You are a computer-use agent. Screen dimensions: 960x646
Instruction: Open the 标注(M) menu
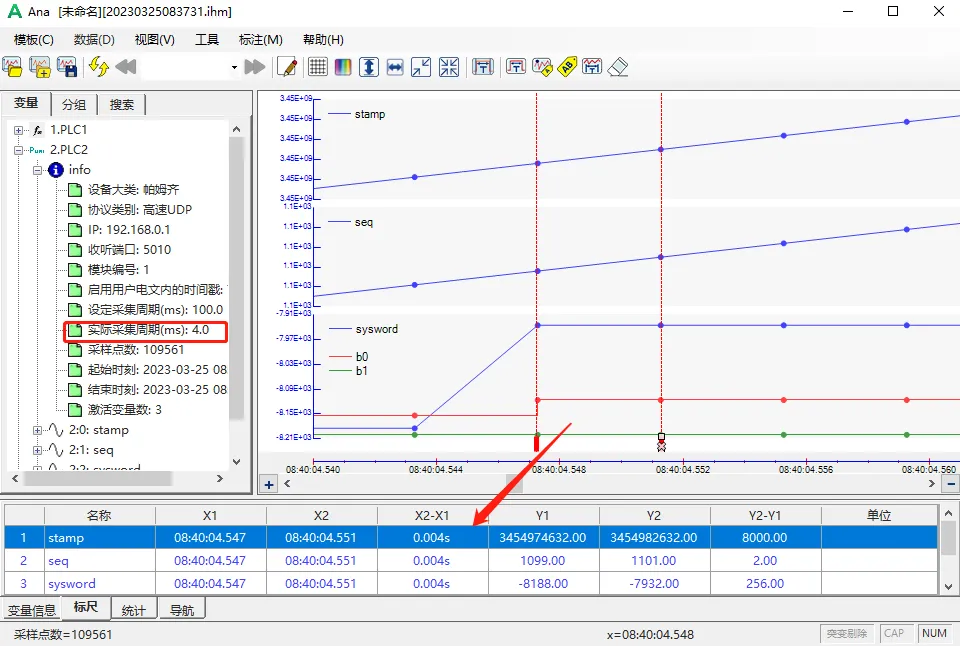[x=261, y=40]
